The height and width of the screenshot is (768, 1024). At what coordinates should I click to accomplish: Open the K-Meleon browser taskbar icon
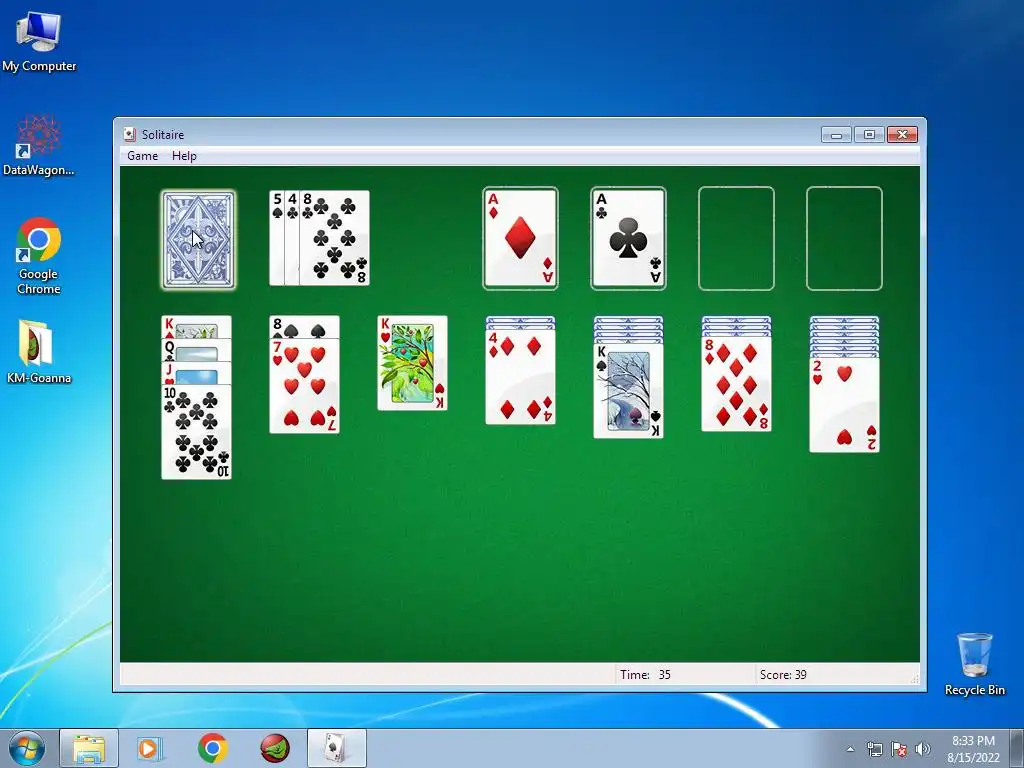(275, 748)
